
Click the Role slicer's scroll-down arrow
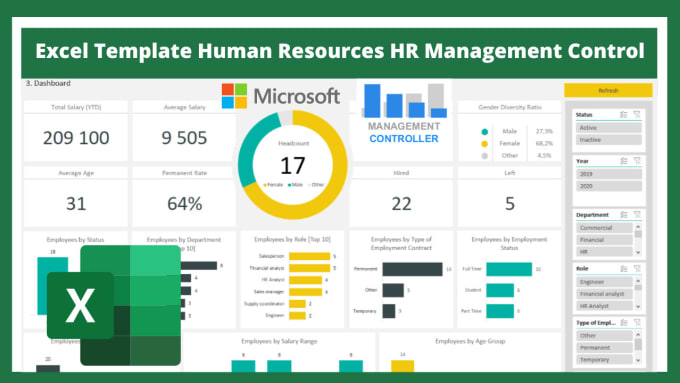[638, 307]
